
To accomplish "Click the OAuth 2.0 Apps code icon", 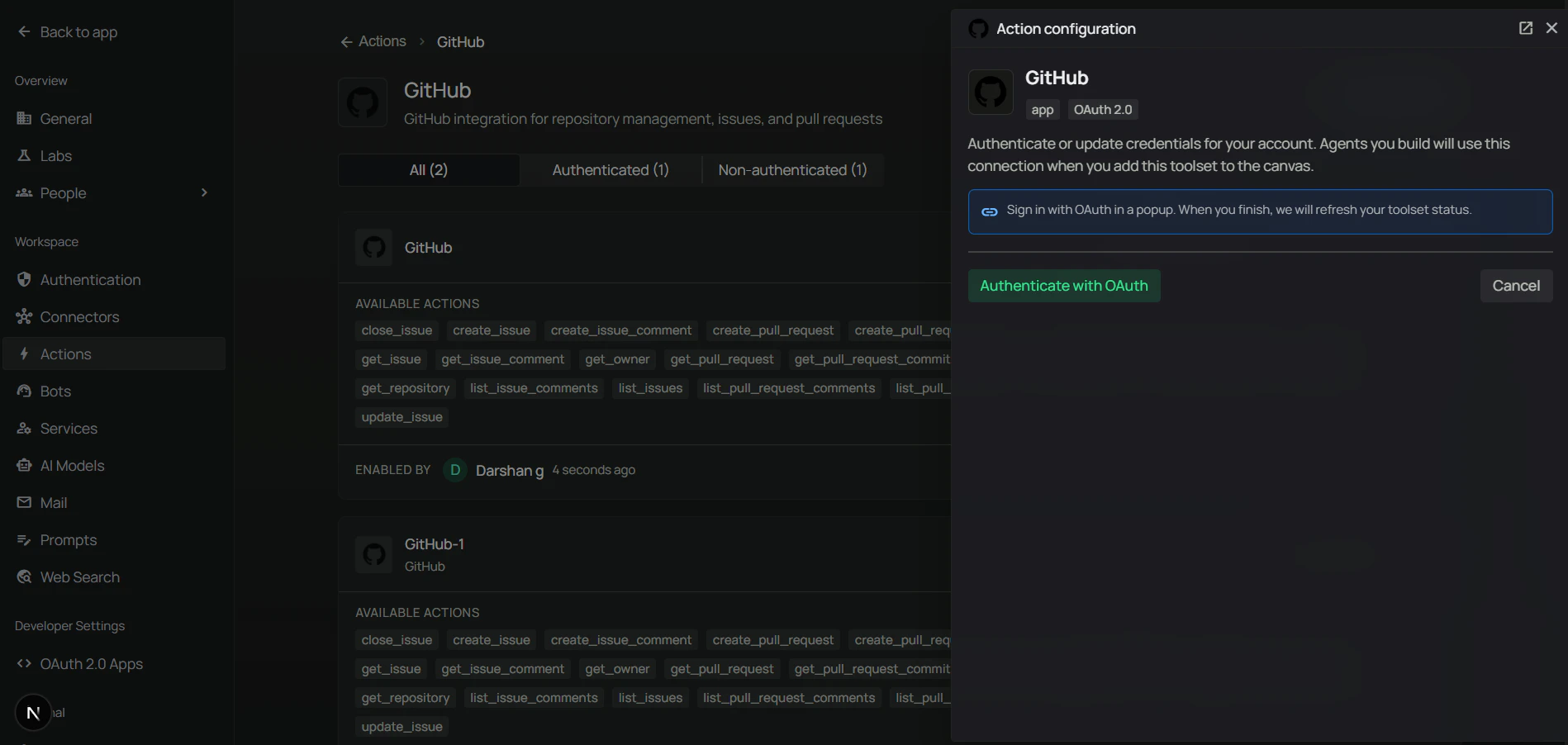I will pyautogui.click(x=24, y=663).
